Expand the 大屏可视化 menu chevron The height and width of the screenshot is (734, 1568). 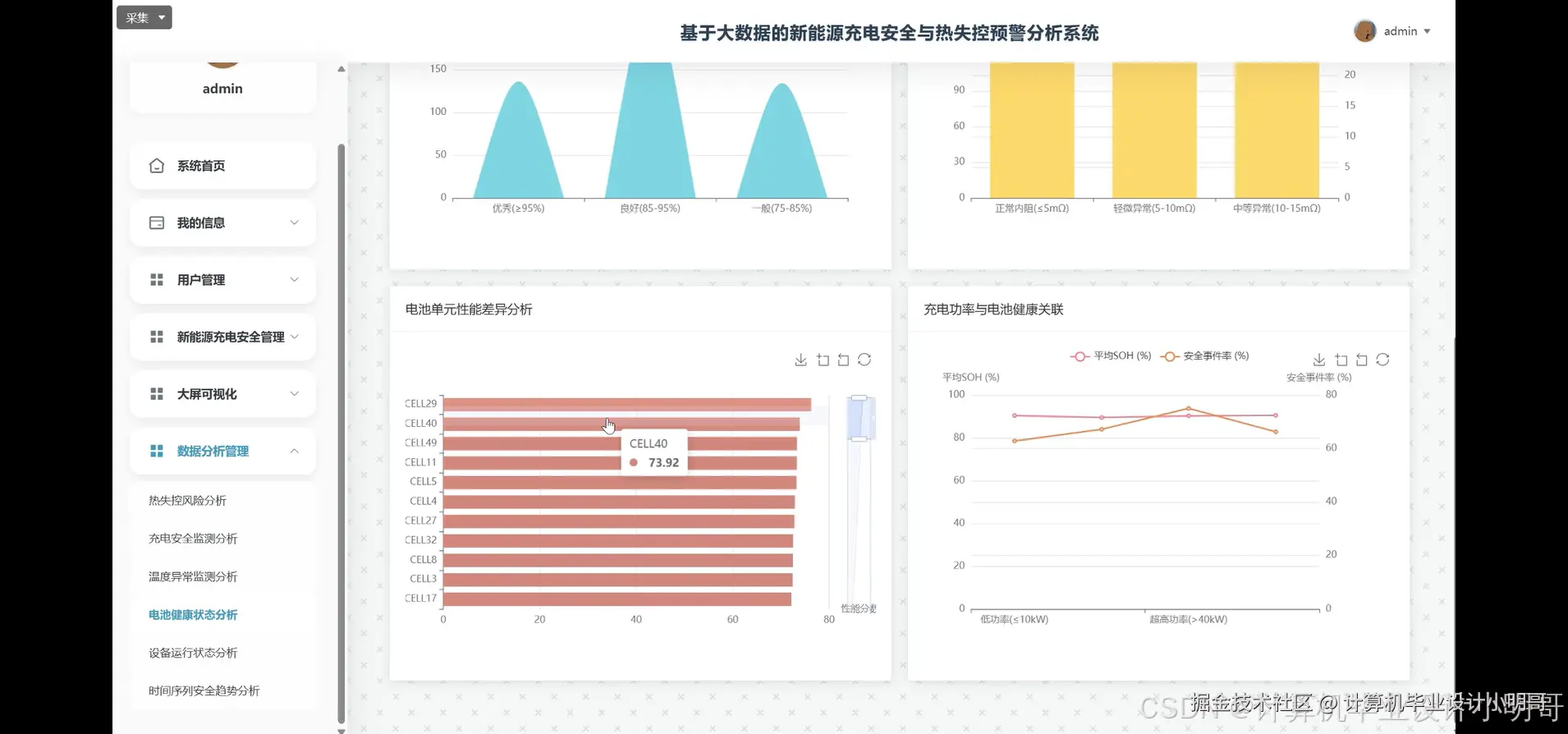pyautogui.click(x=294, y=394)
